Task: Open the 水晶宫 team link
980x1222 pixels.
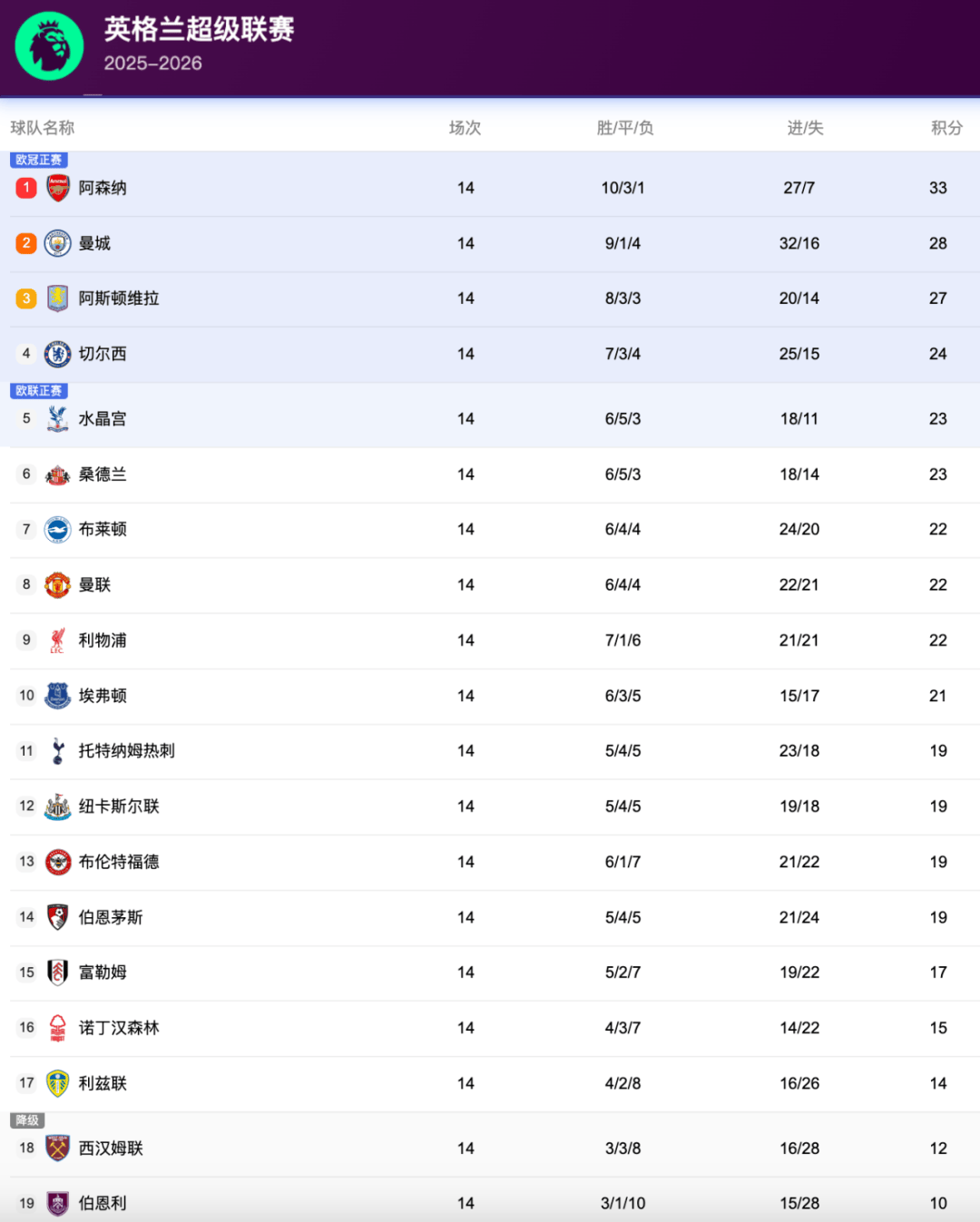Action: (103, 419)
